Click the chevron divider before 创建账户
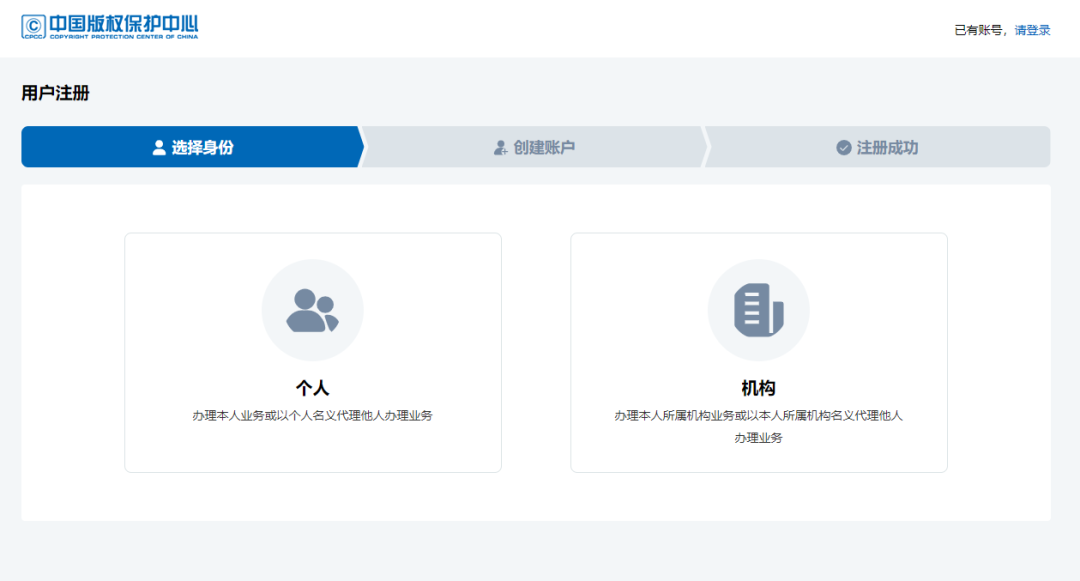The image size is (1080, 581). [366, 146]
